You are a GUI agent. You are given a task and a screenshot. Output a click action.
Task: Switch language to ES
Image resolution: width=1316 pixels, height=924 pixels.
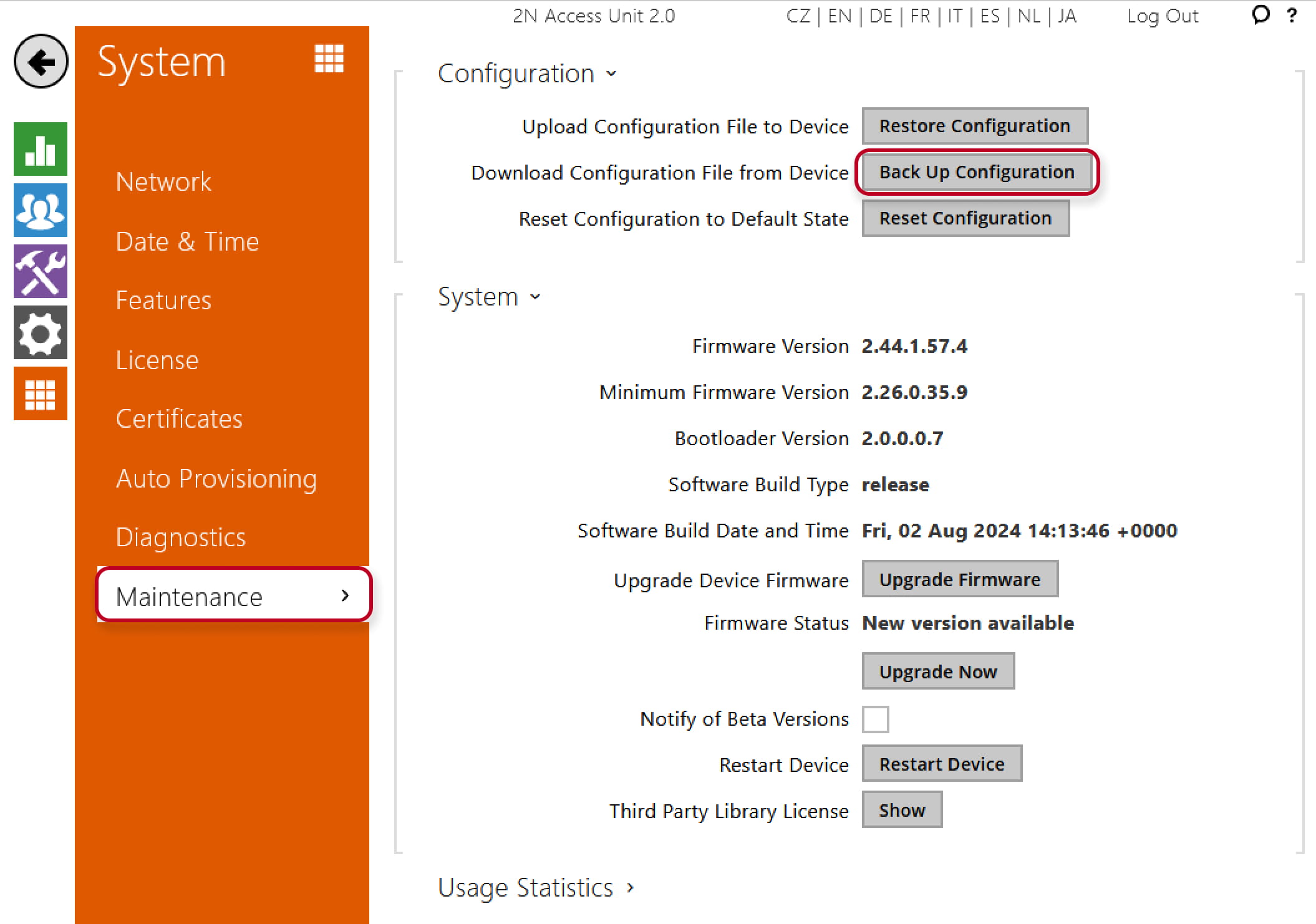990,16
